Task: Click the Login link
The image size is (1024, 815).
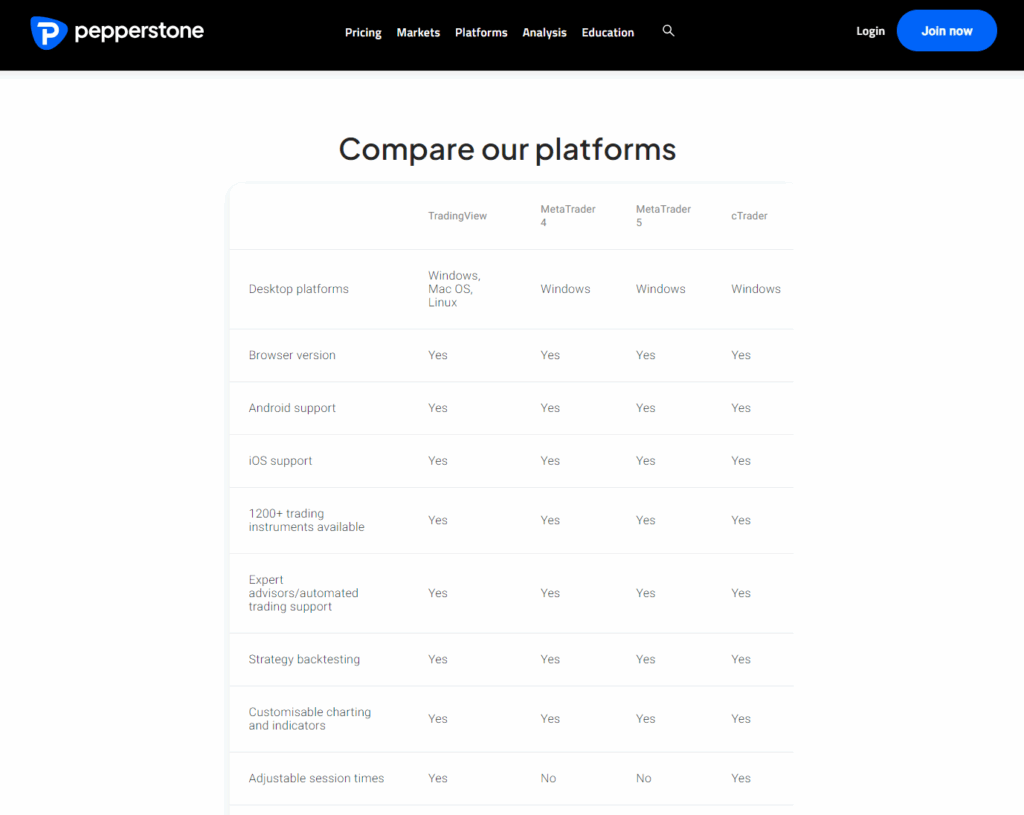Action: pyautogui.click(x=870, y=31)
